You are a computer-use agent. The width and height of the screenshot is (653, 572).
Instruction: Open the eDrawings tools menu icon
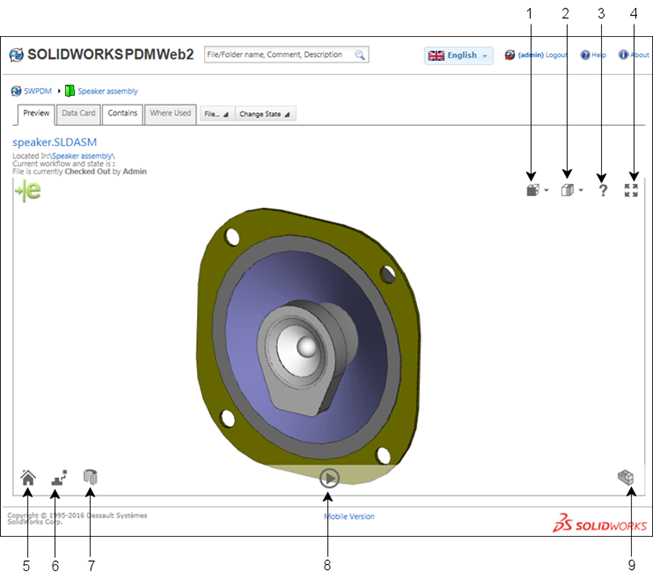click(535, 190)
